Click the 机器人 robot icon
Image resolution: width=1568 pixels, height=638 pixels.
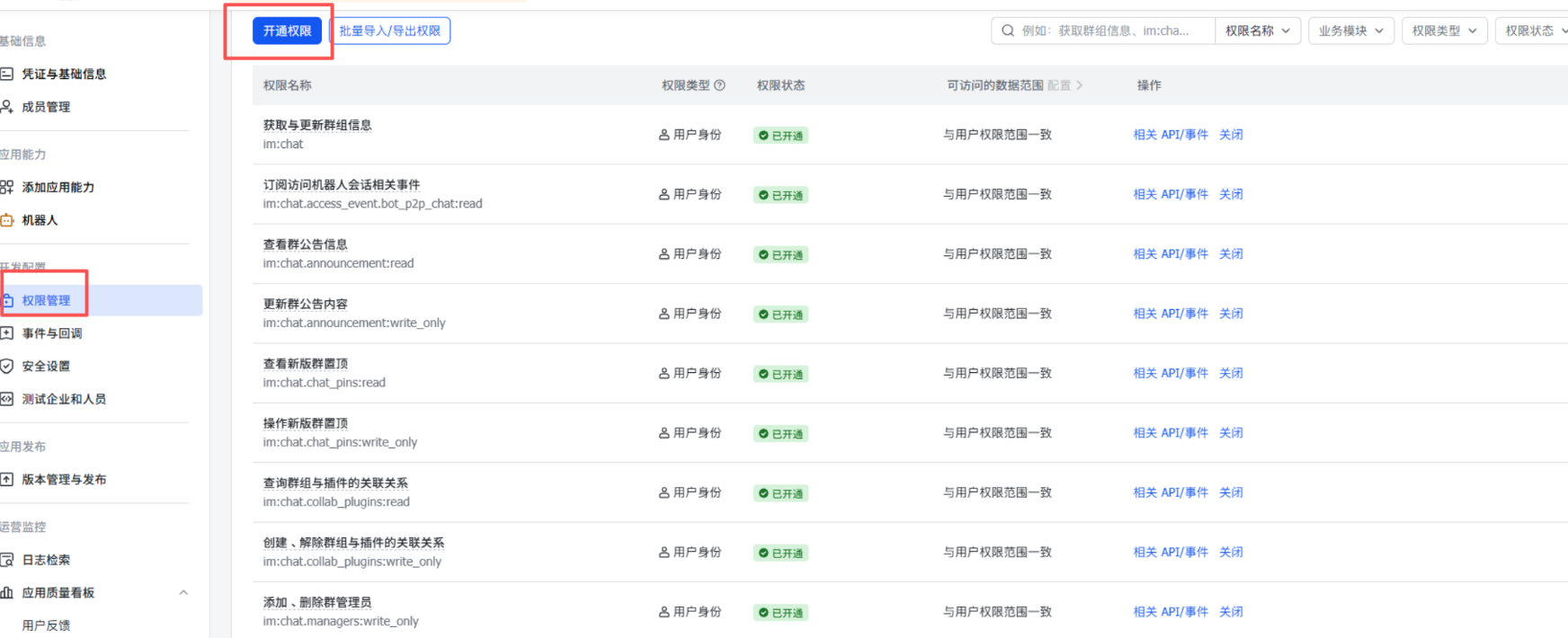click(6, 220)
